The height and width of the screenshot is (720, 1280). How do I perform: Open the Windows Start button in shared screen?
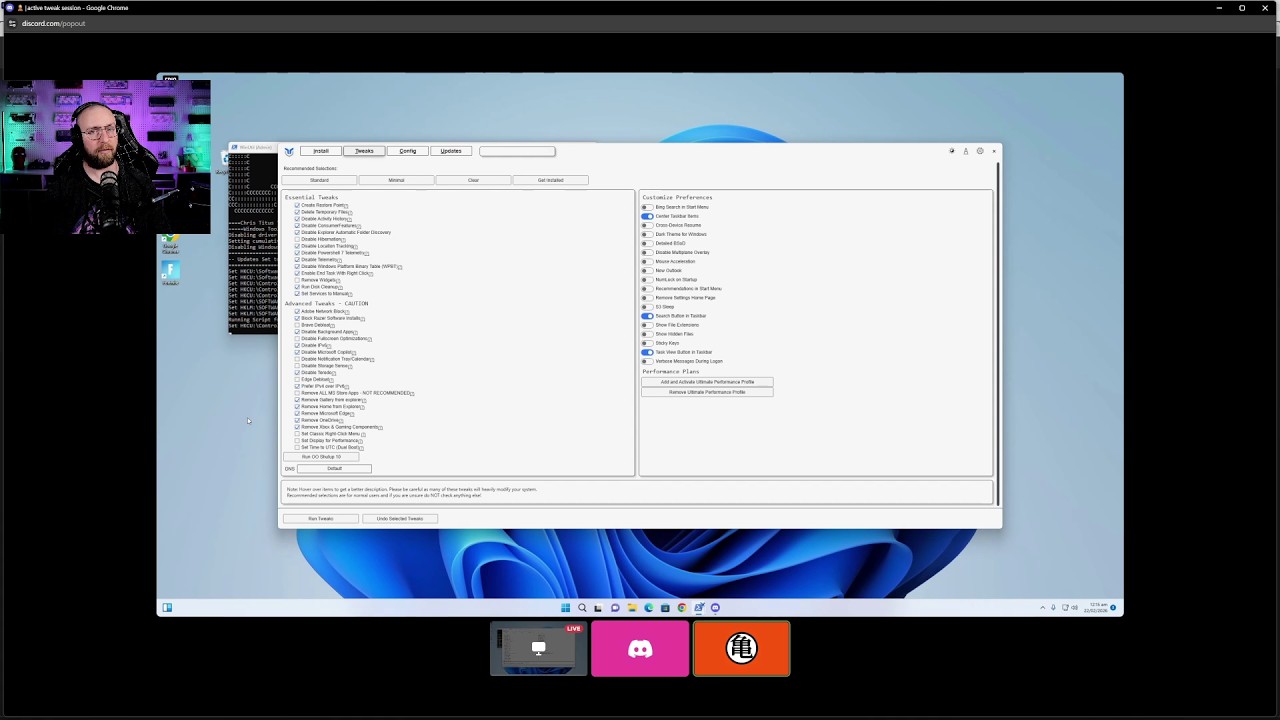coord(565,607)
